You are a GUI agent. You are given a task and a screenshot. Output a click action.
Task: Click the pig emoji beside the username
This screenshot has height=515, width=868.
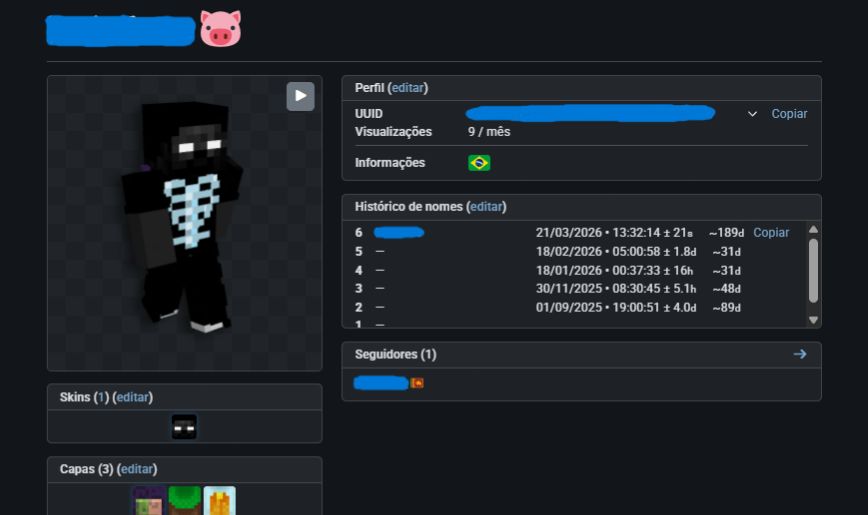(x=220, y=28)
